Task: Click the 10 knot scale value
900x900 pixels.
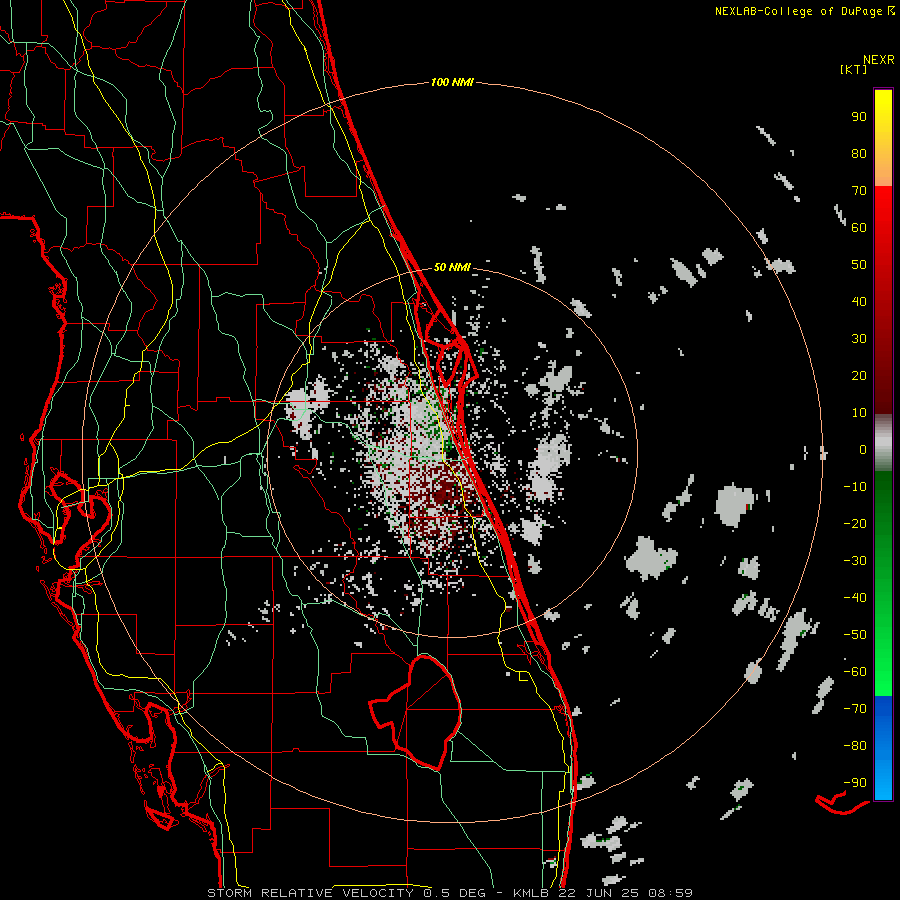Action: click(859, 412)
